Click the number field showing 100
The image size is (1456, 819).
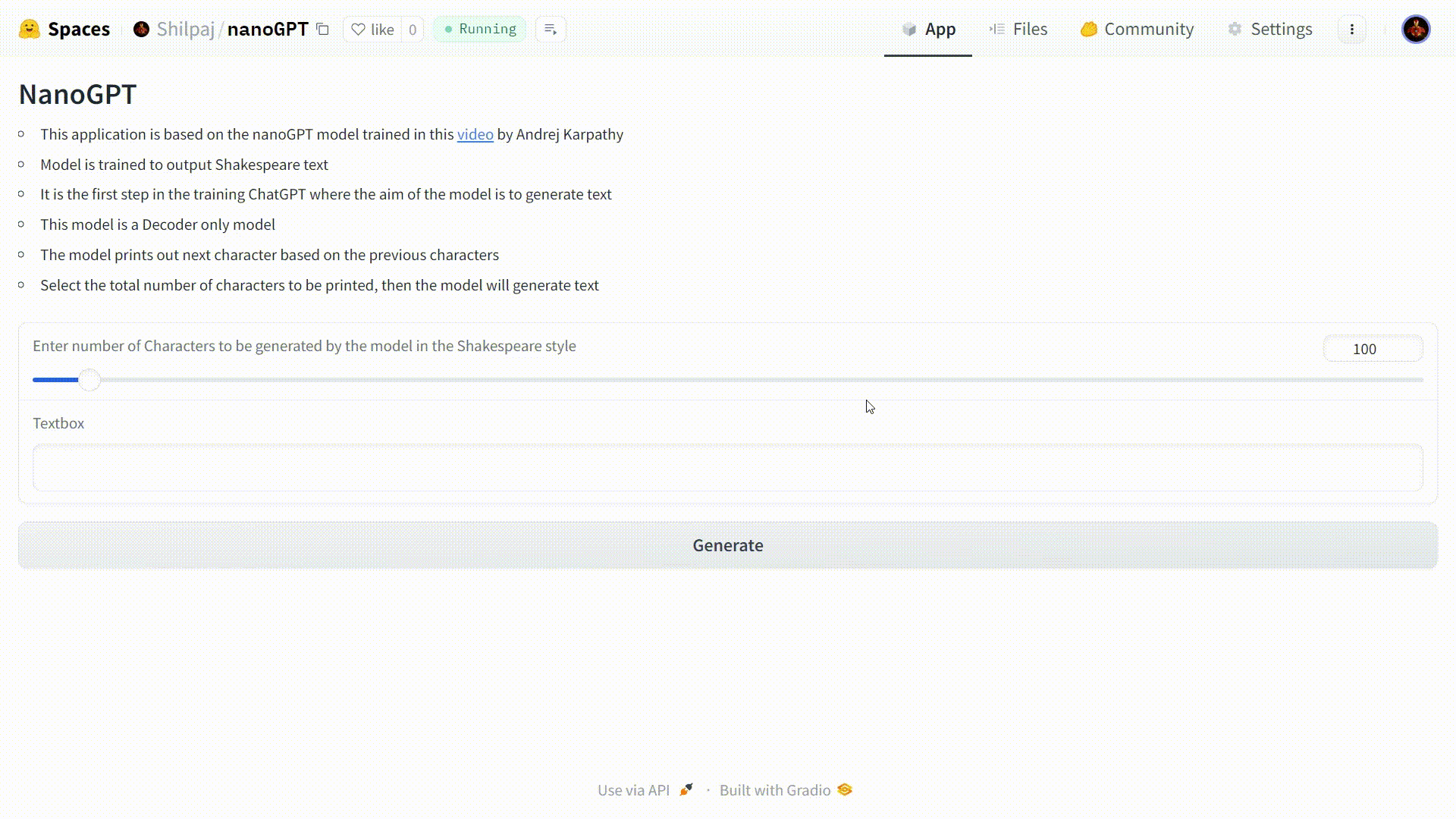[1373, 349]
